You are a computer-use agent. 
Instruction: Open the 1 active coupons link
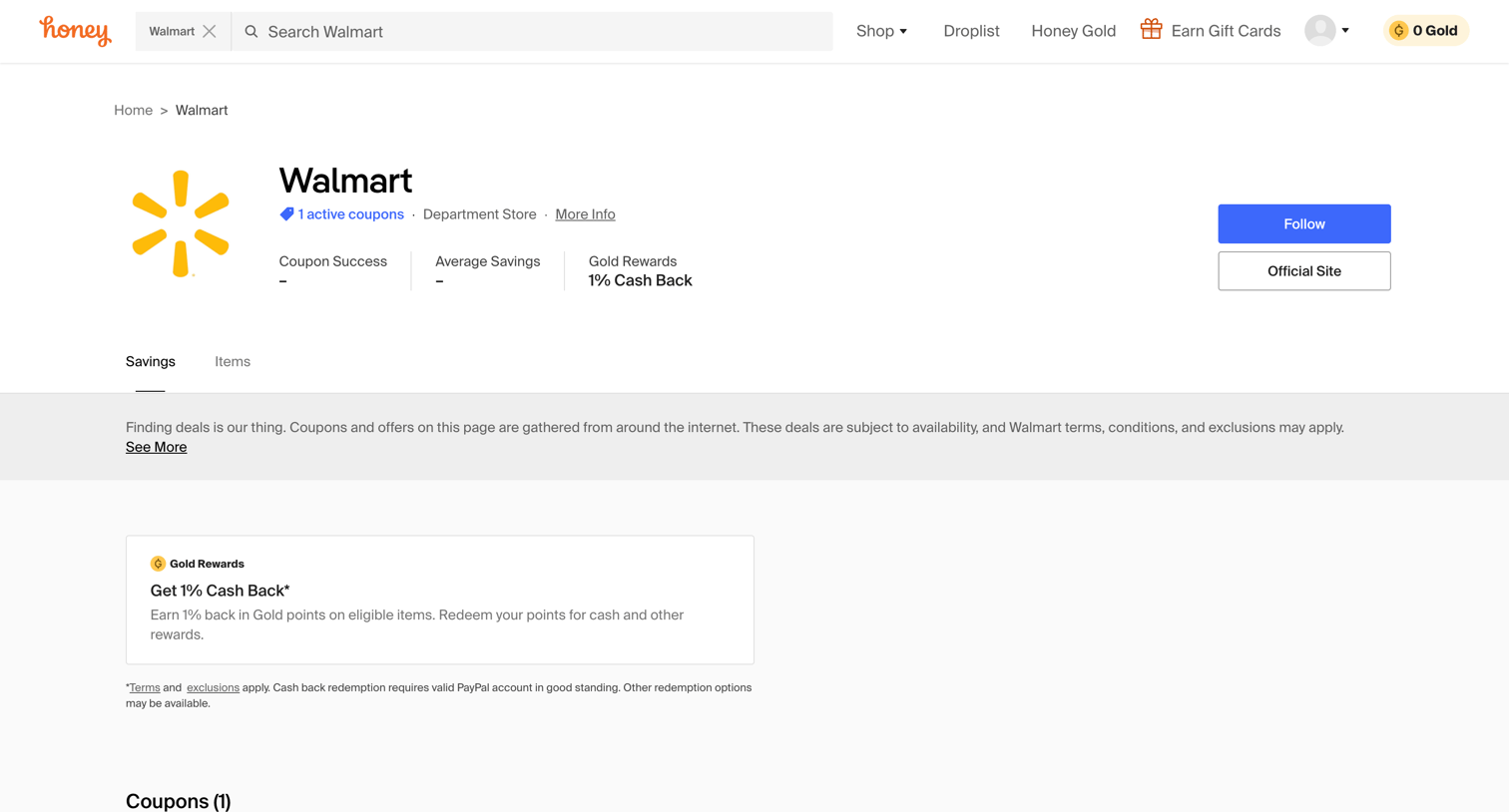(x=350, y=214)
